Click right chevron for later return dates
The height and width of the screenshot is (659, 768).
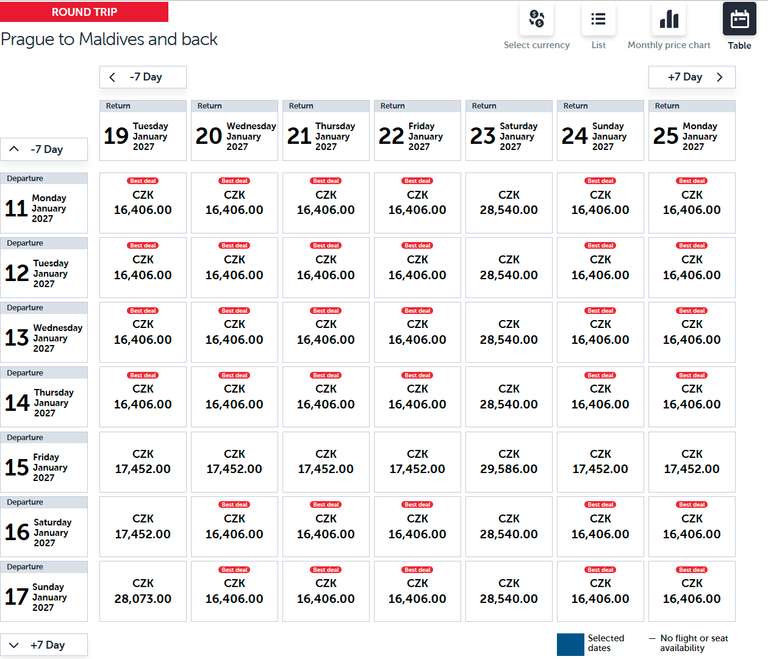point(719,77)
